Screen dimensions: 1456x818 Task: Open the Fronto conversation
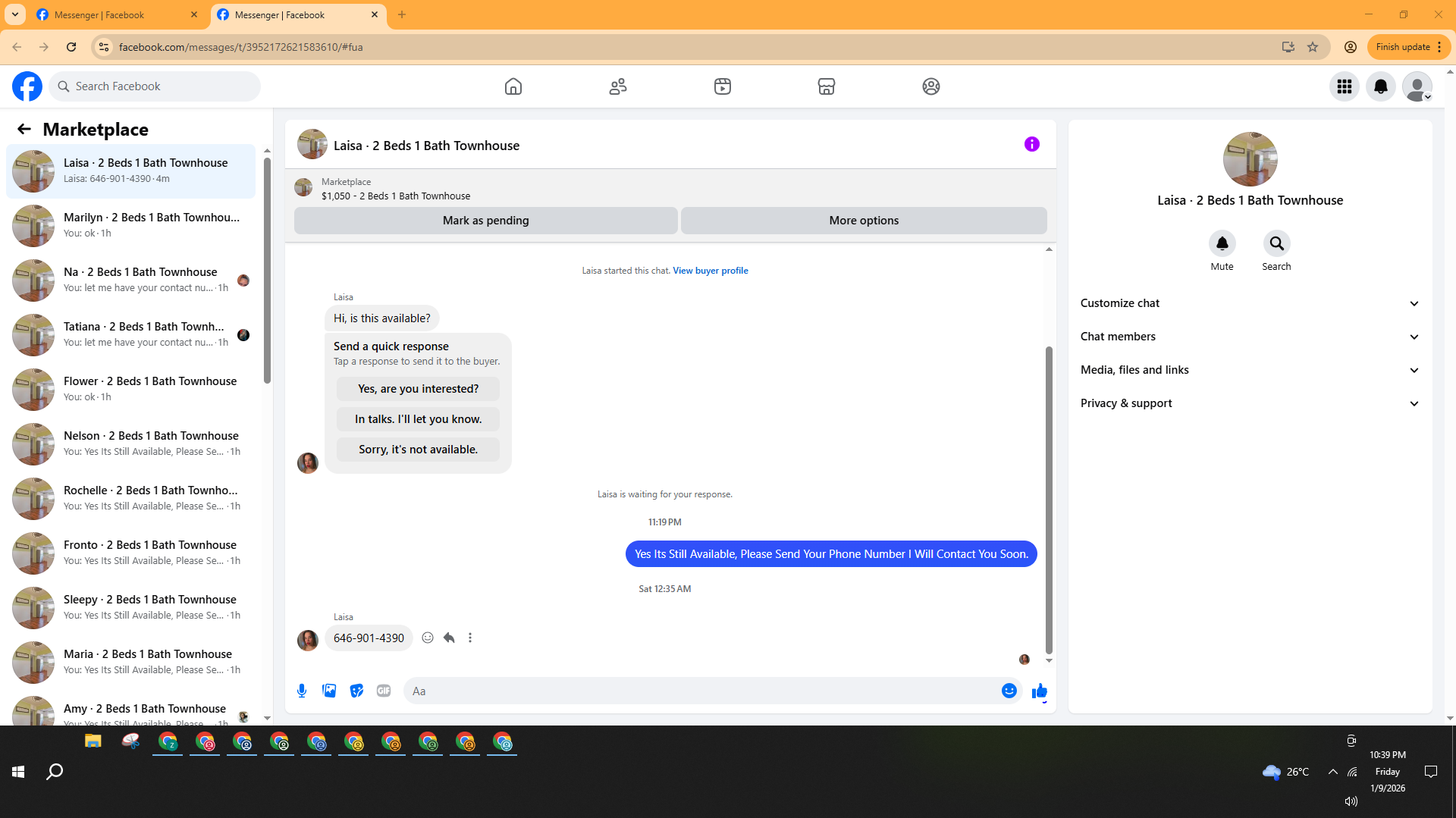130,553
